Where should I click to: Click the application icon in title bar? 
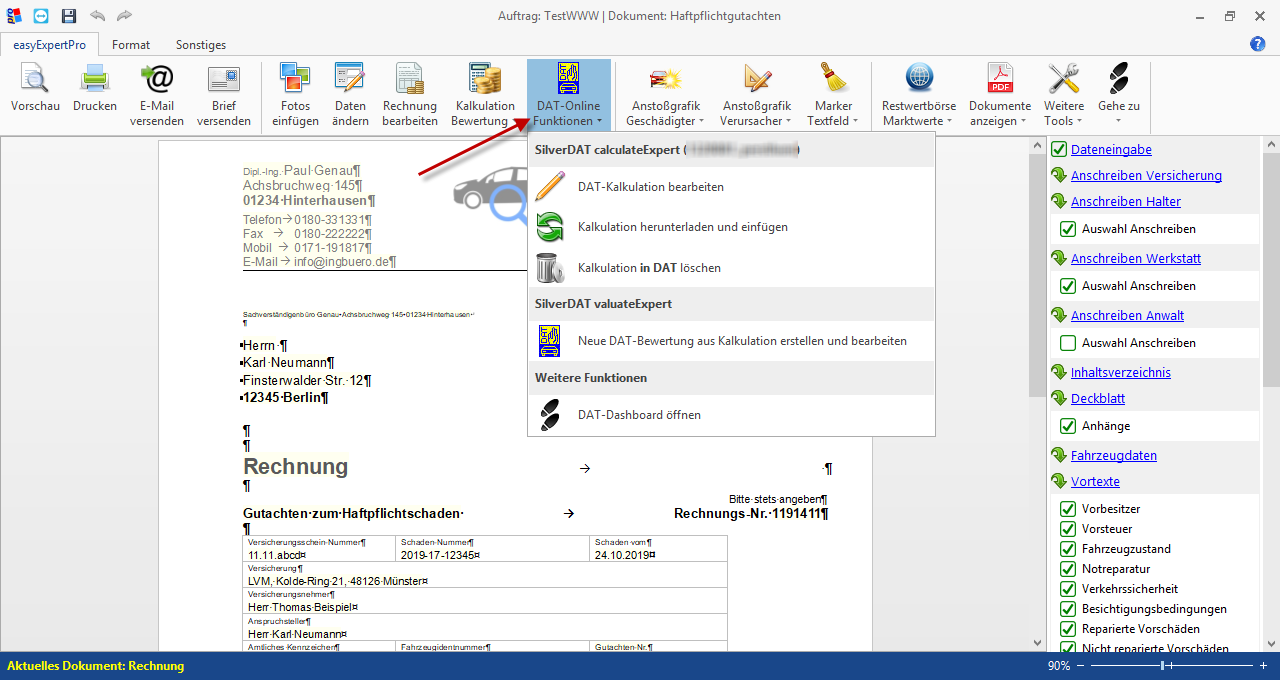tap(13, 16)
